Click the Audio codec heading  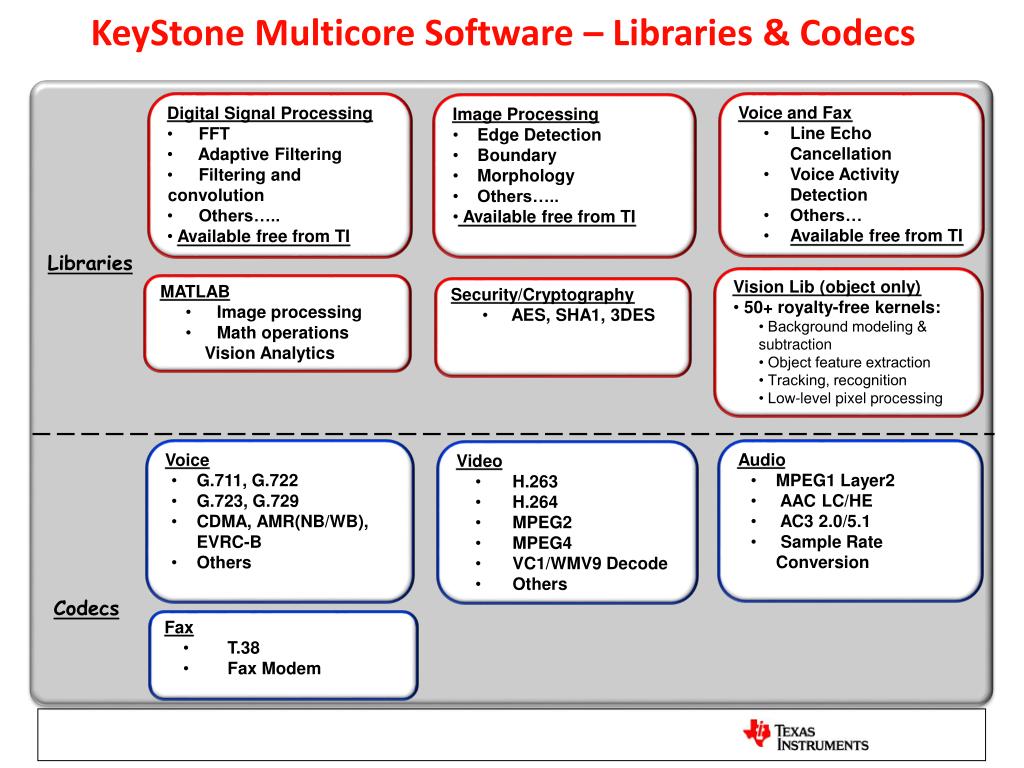[x=761, y=460]
